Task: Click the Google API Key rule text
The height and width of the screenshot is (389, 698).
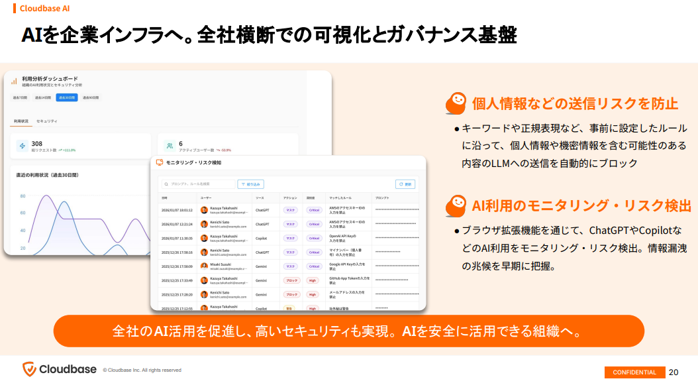Action: [x=348, y=266]
